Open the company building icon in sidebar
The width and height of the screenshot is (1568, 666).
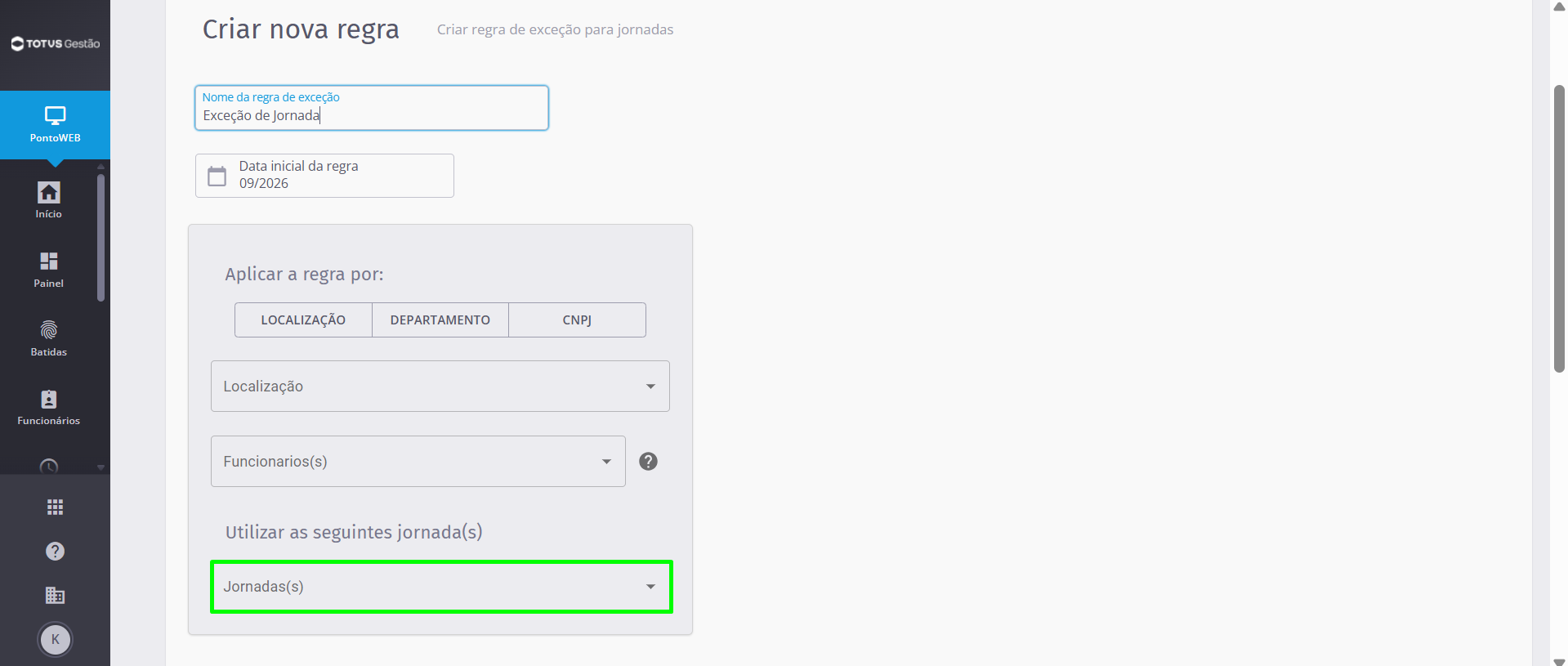click(55, 595)
